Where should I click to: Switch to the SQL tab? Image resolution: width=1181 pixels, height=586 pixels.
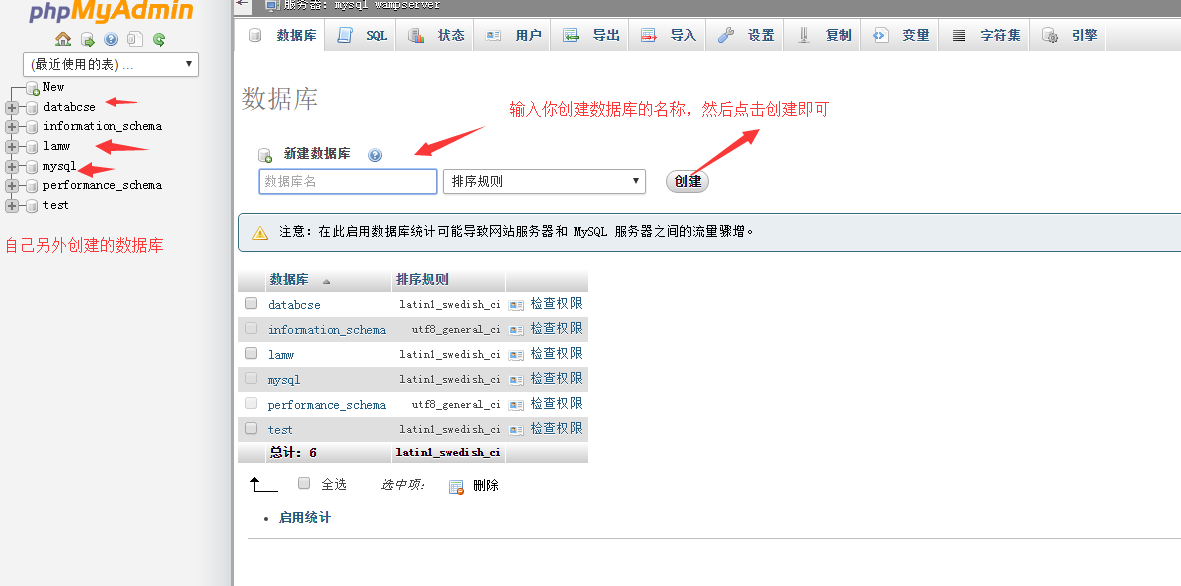[362, 35]
